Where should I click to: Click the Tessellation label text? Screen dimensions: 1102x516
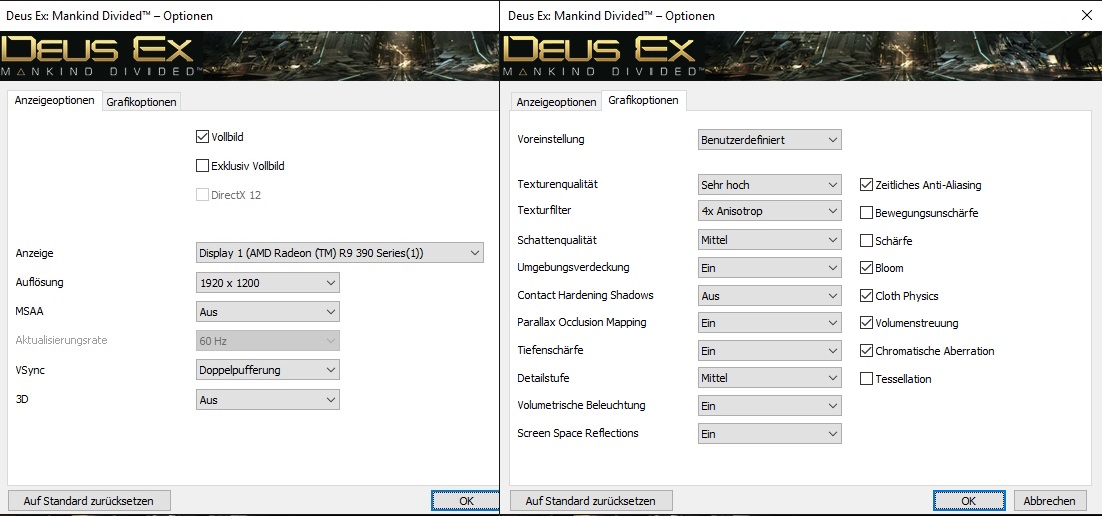(x=903, y=378)
